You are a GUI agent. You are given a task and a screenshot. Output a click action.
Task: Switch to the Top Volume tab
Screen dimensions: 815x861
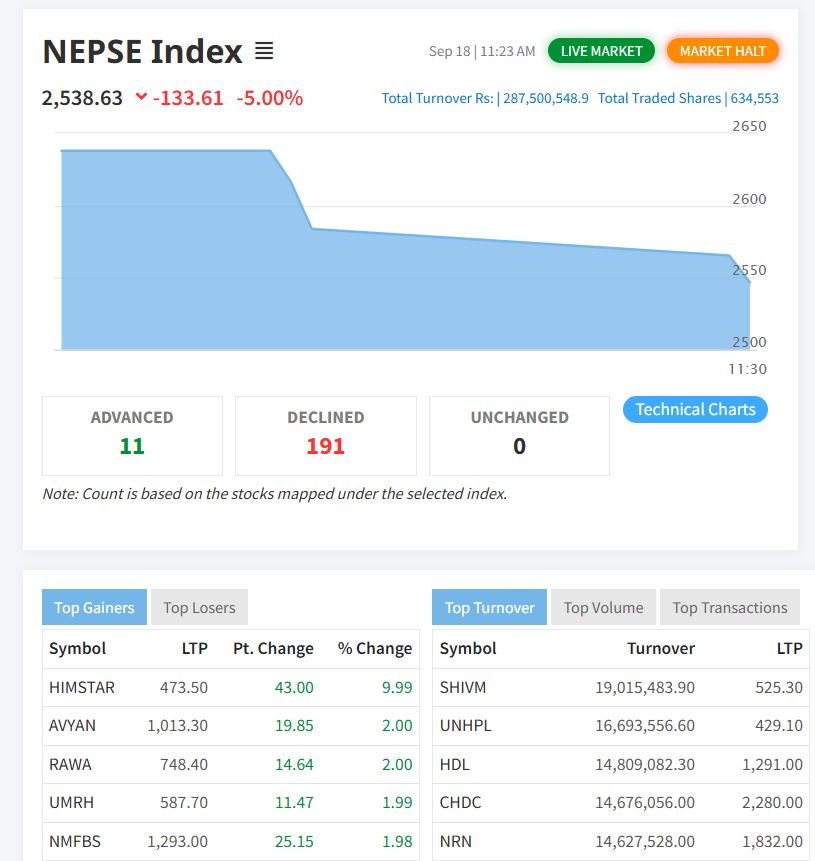[603, 607]
